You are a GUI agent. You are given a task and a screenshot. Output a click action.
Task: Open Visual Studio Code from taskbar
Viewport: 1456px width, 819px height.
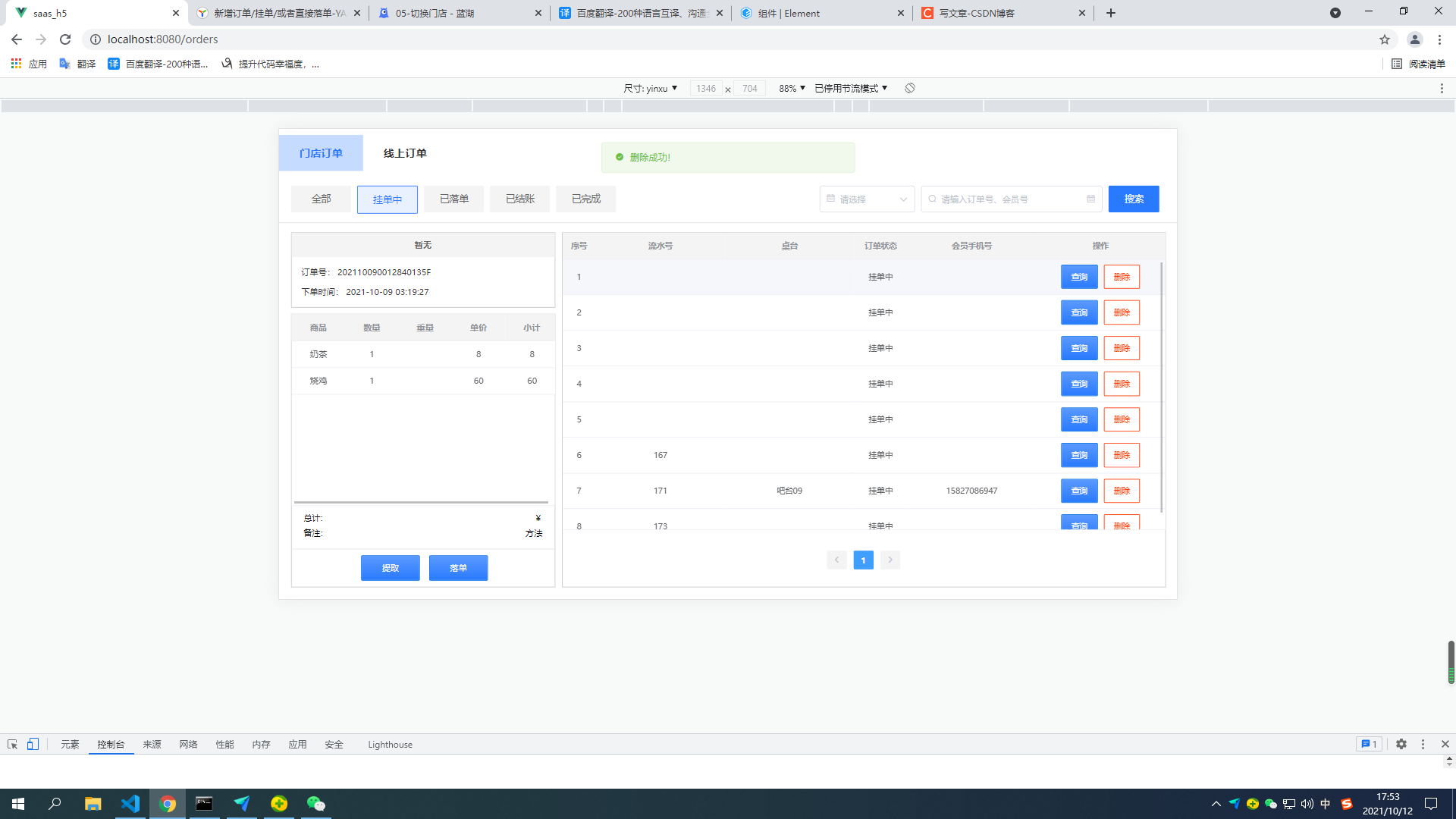click(x=130, y=803)
